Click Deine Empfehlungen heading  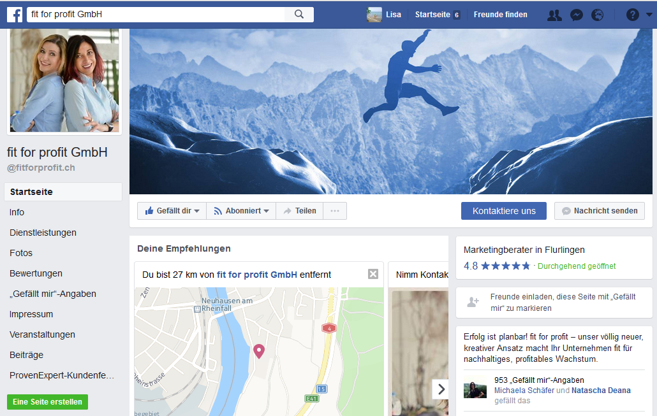184,249
